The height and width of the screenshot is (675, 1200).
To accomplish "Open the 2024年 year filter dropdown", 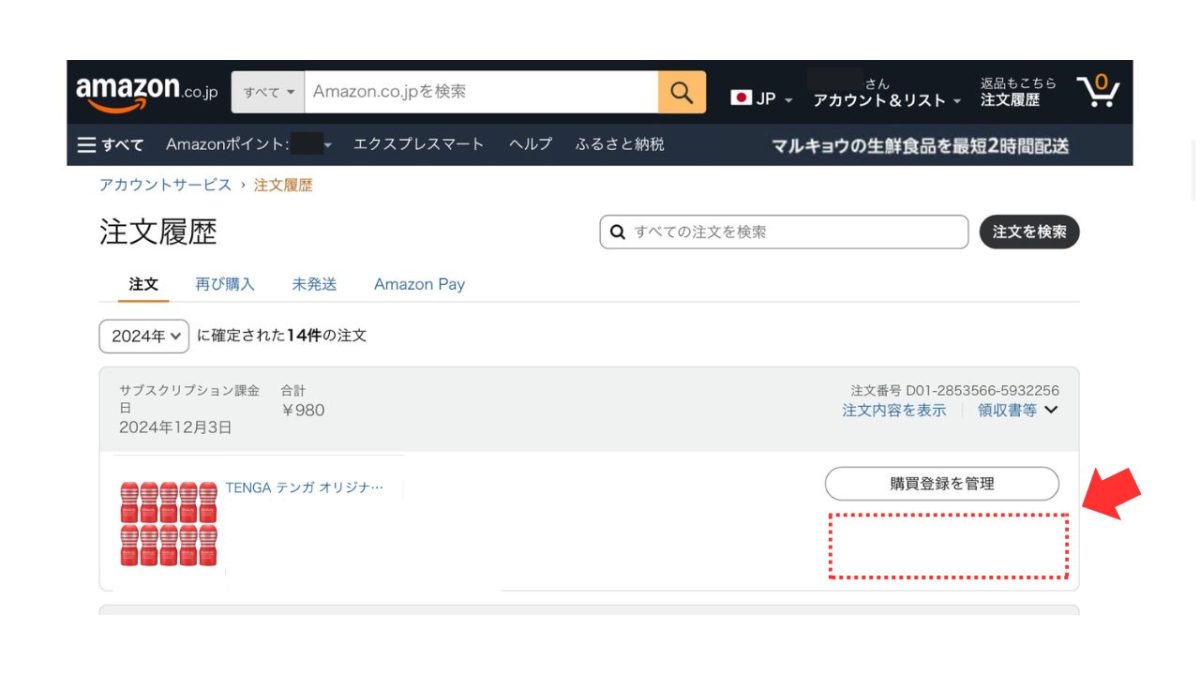I will coord(143,336).
